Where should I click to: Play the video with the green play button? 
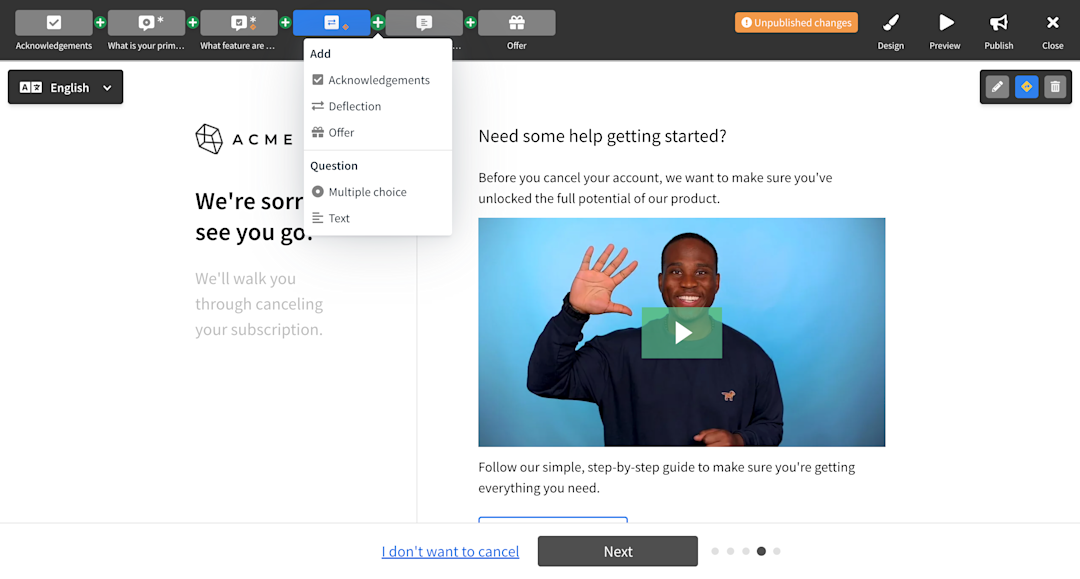click(682, 333)
